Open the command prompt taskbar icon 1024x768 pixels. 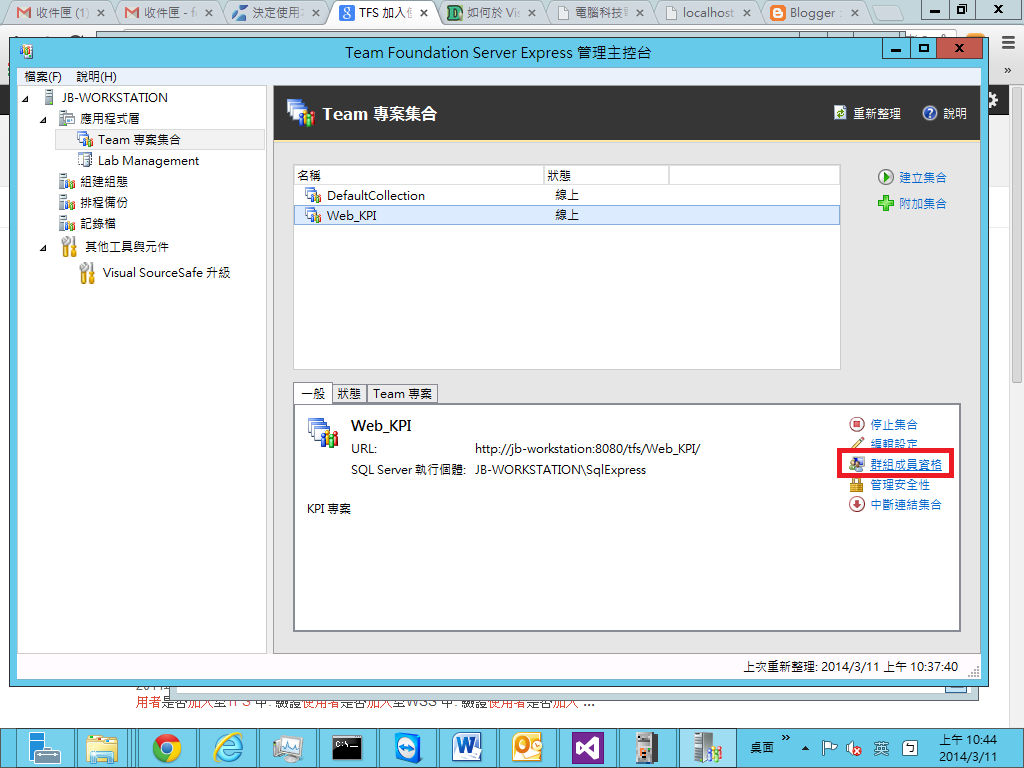[x=347, y=747]
